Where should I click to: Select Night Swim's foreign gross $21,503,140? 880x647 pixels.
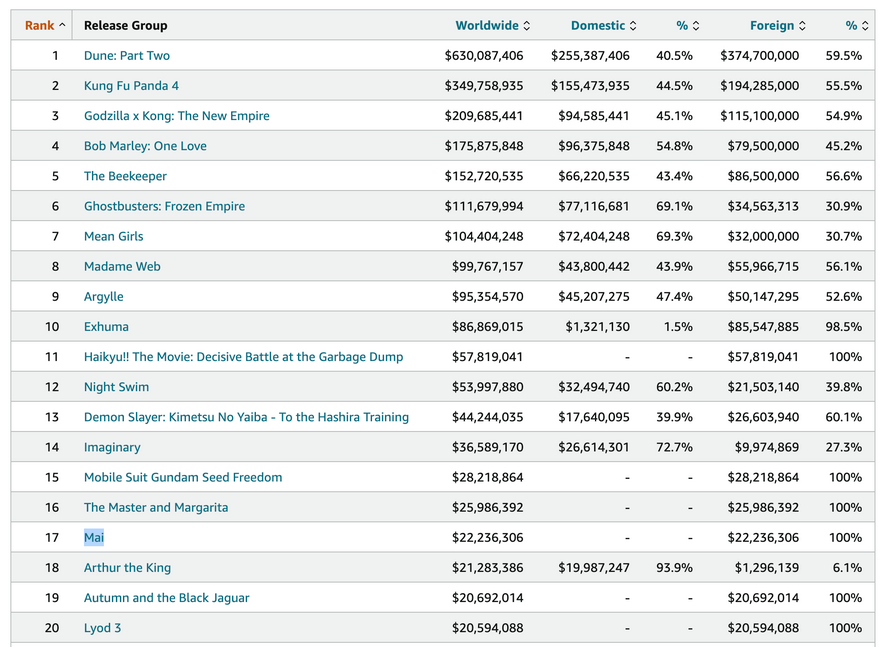click(x=763, y=387)
